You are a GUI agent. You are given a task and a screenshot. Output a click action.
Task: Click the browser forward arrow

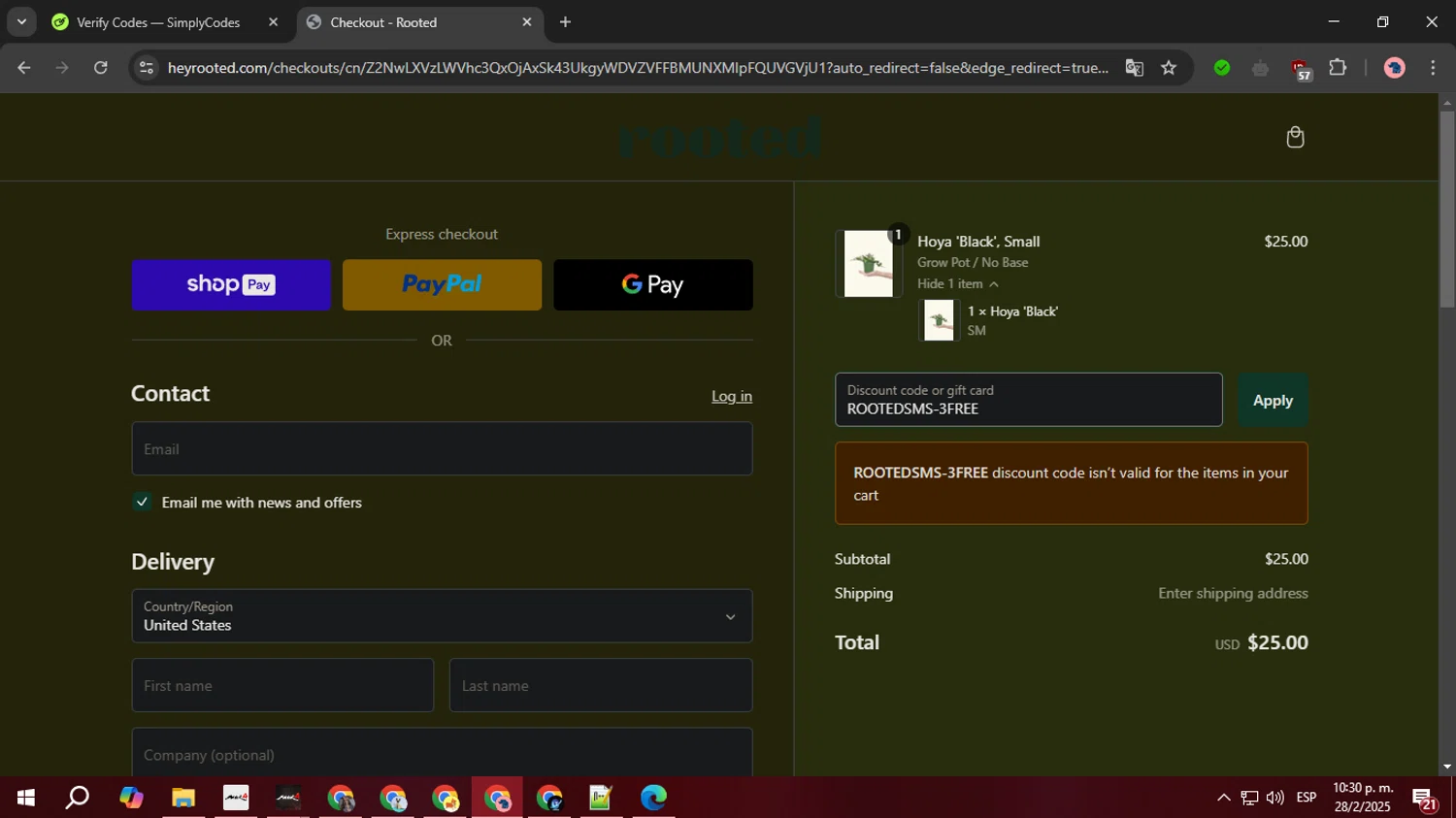62,68
